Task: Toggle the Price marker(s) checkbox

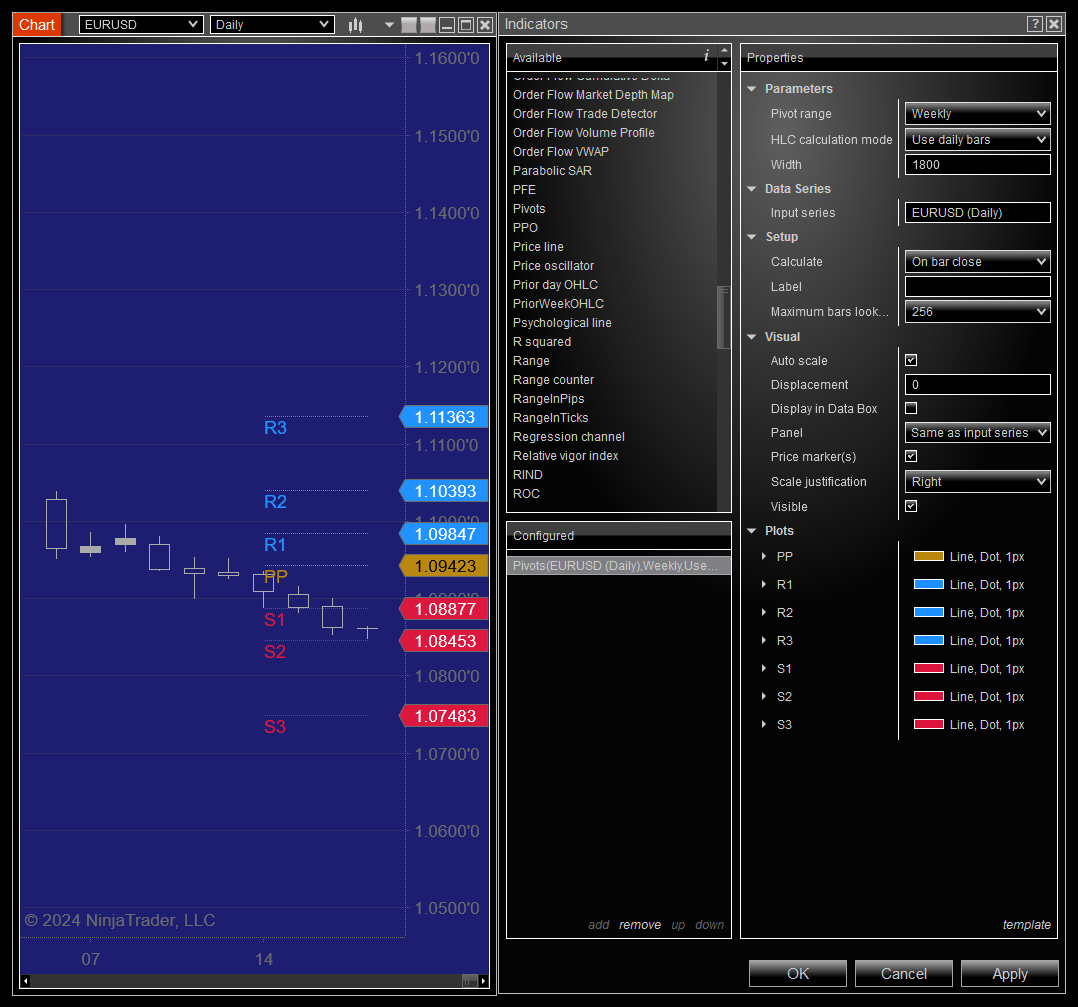Action: (x=911, y=456)
